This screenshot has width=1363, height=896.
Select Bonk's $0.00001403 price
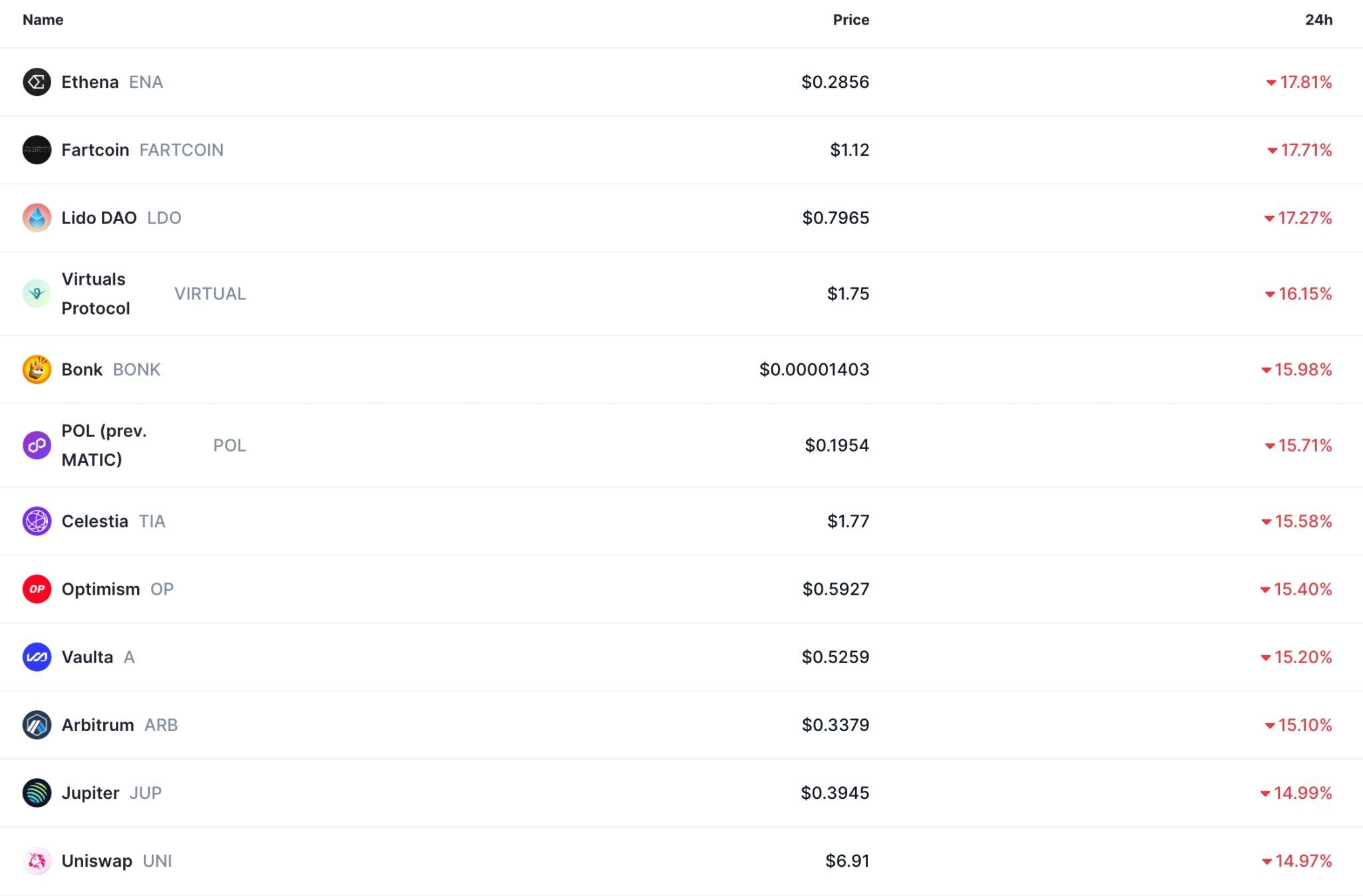(x=814, y=369)
